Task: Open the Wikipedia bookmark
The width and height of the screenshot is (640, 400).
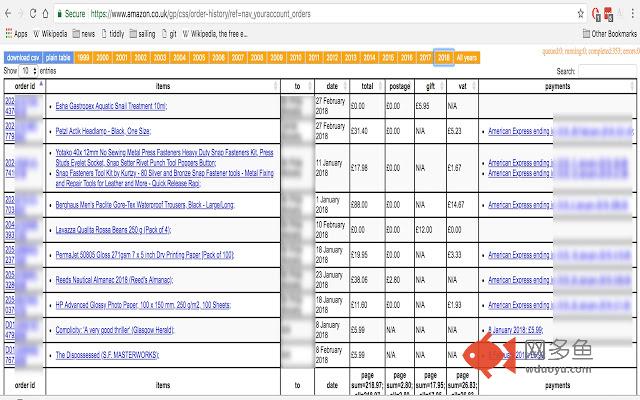Action: (50, 34)
